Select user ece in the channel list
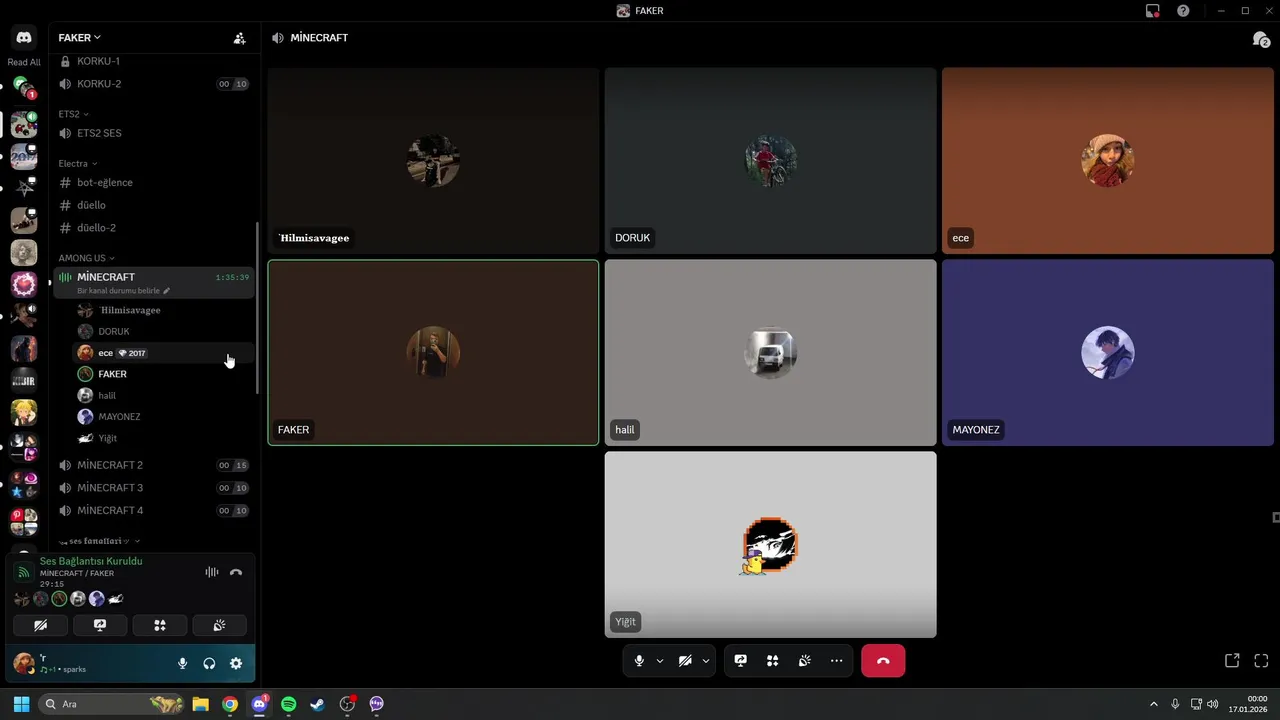Image resolution: width=1280 pixels, height=720 pixels. point(164,353)
